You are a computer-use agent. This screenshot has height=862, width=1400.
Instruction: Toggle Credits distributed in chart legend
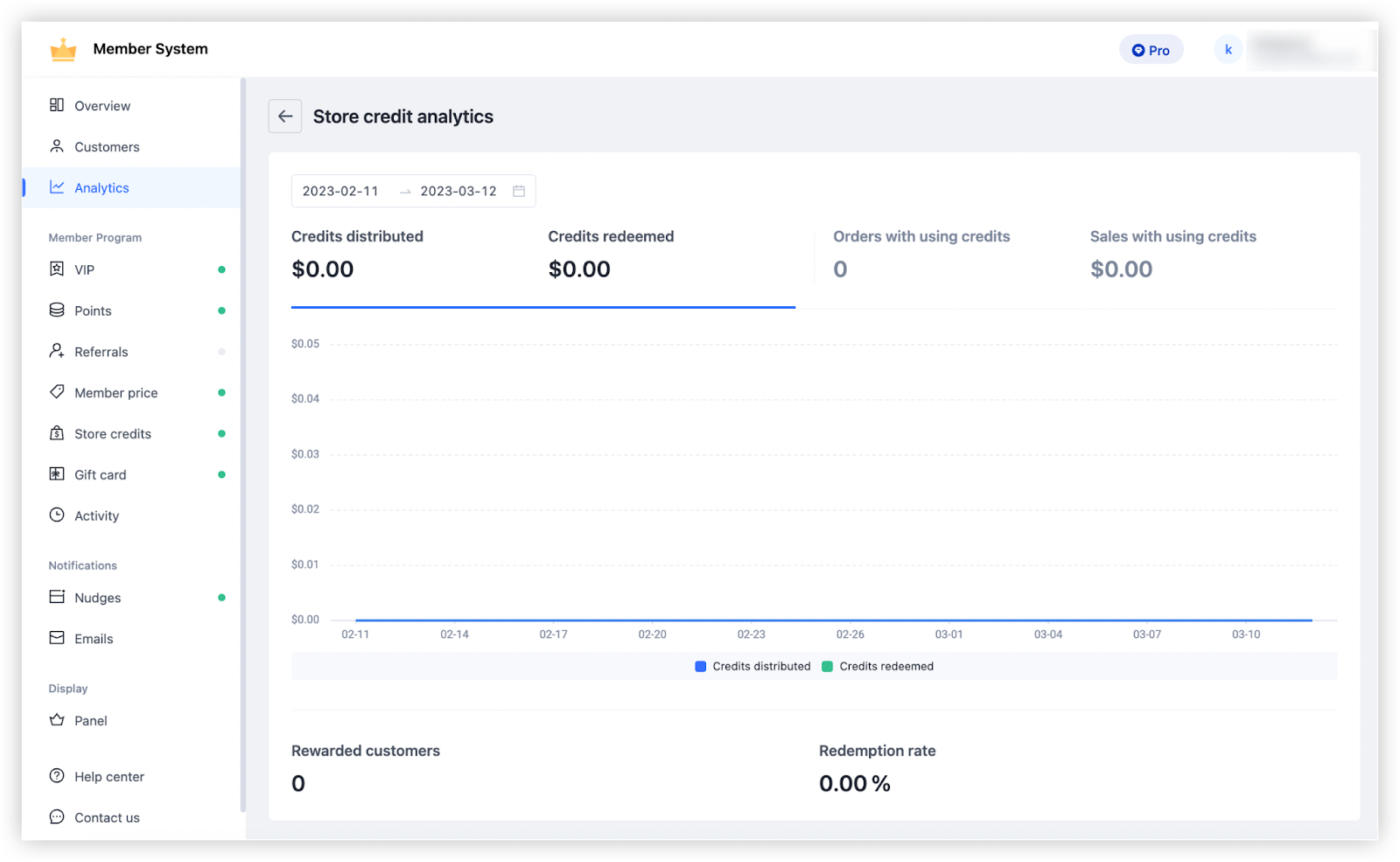(x=752, y=666)
